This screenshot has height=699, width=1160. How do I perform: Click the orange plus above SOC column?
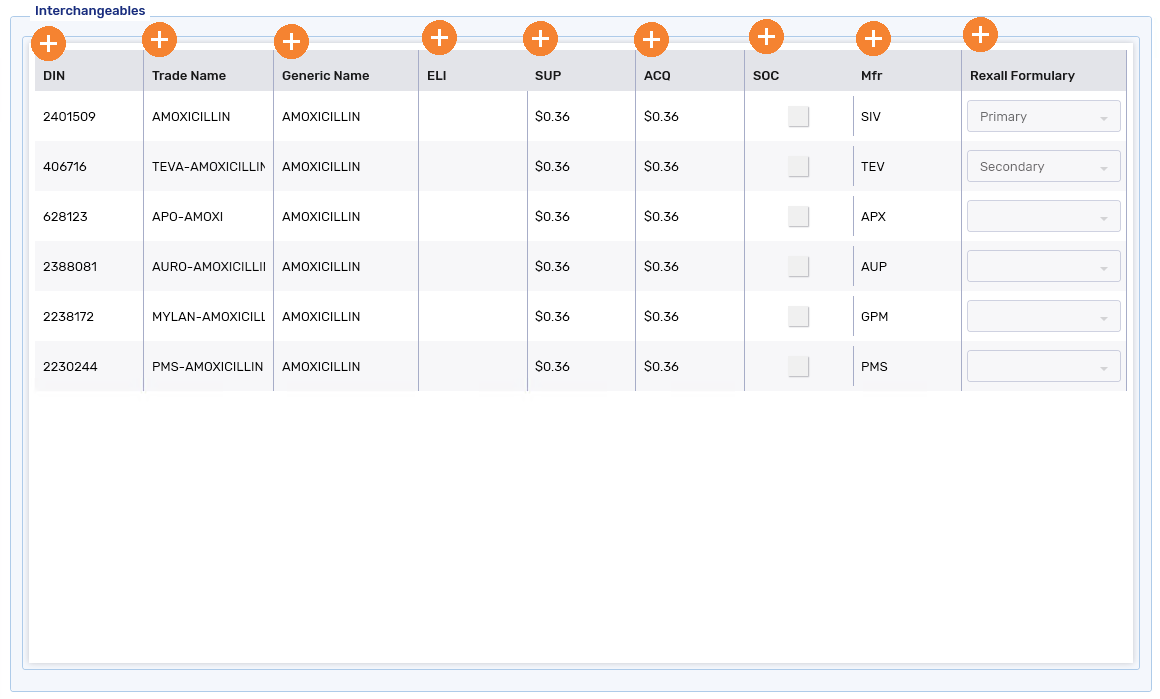point(766,37)
